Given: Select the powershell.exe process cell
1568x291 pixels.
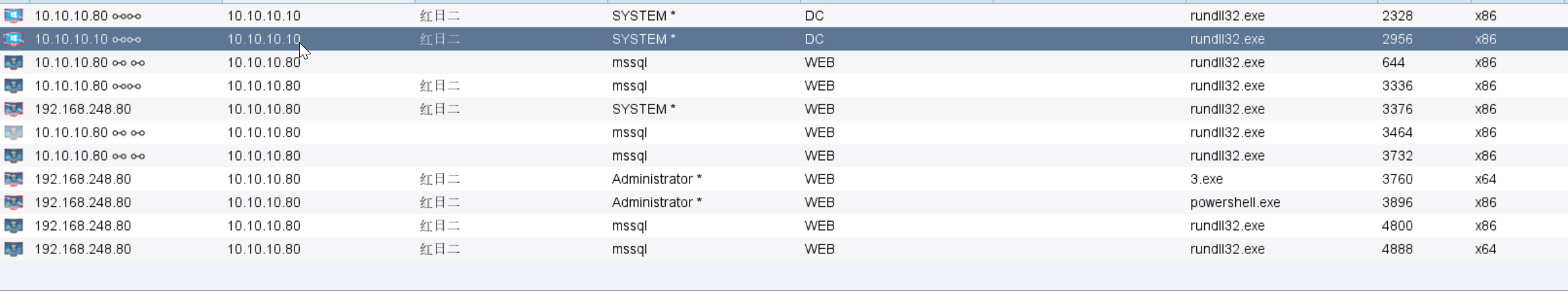Looking at the screenshot, I should [1235, 202].
